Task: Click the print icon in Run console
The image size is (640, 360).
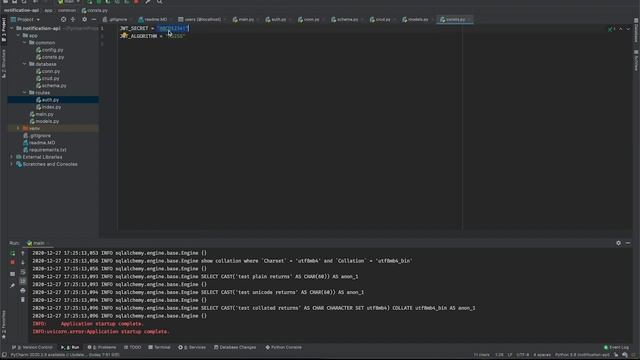Action: pos(23,291)
